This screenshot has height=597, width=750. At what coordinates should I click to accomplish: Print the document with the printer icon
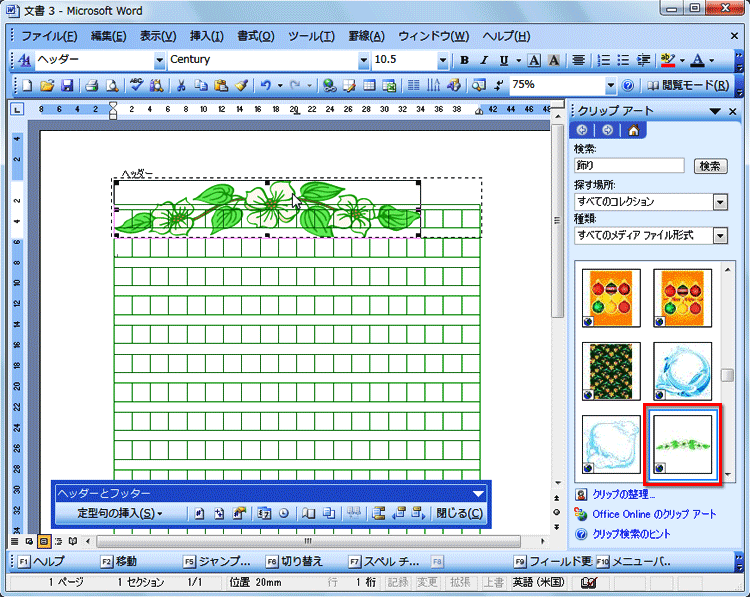pos(91,86)
